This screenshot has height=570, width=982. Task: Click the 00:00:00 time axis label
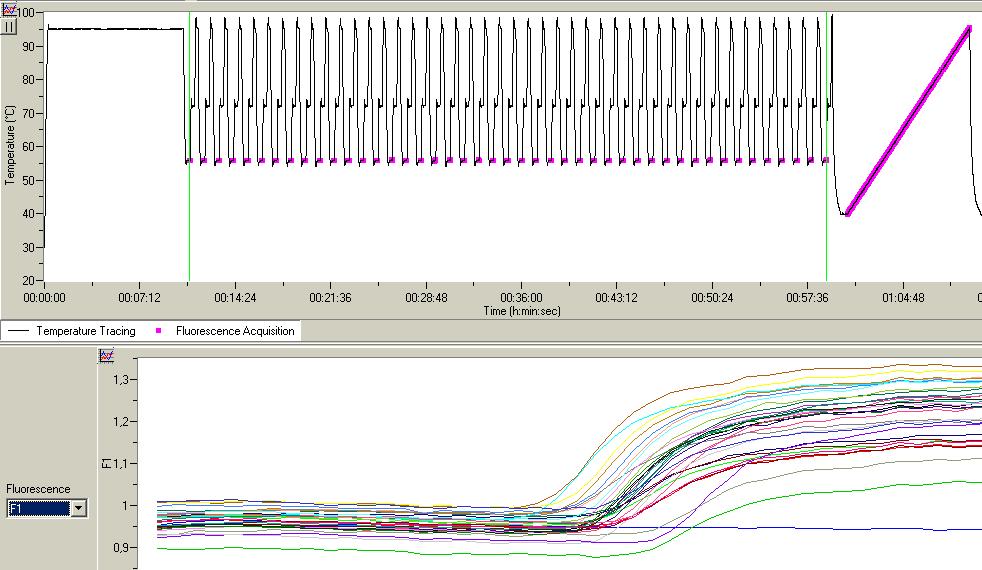point(44,298)
